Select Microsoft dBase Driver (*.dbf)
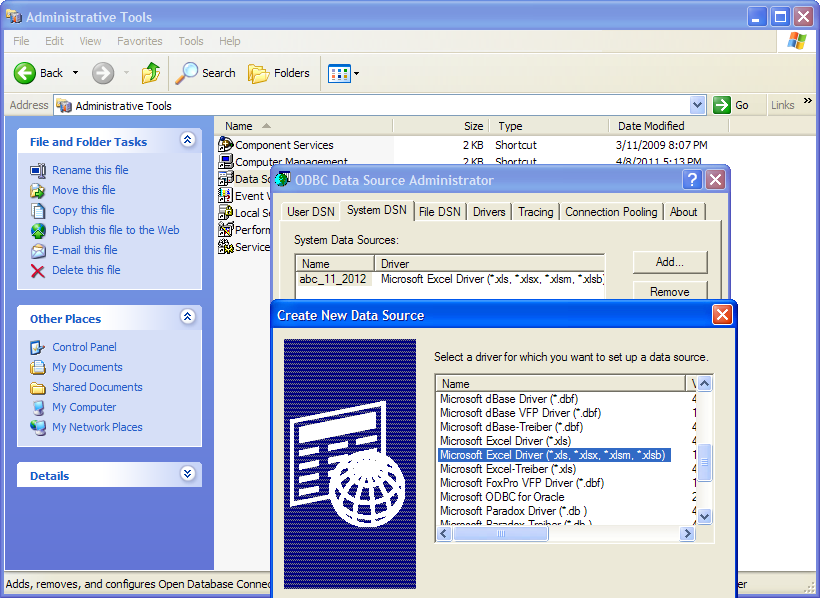Screen dimensions: 820x598 click(x=509, y=399)
